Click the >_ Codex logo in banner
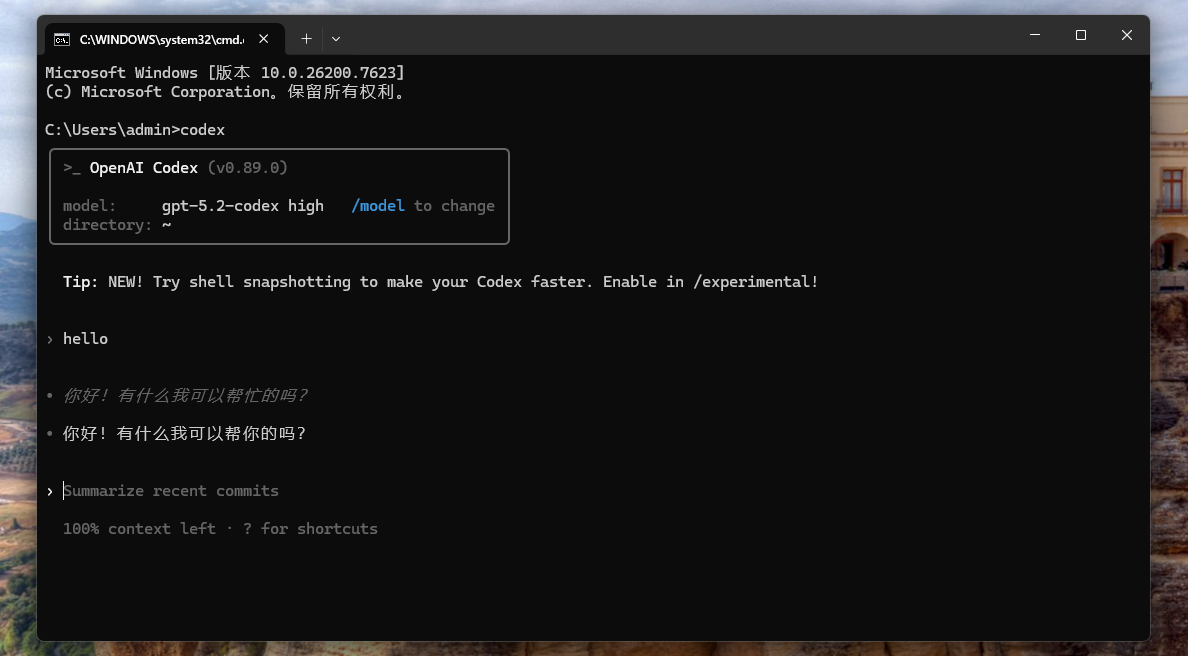The image size is (1188, 656). click(72, 168)
